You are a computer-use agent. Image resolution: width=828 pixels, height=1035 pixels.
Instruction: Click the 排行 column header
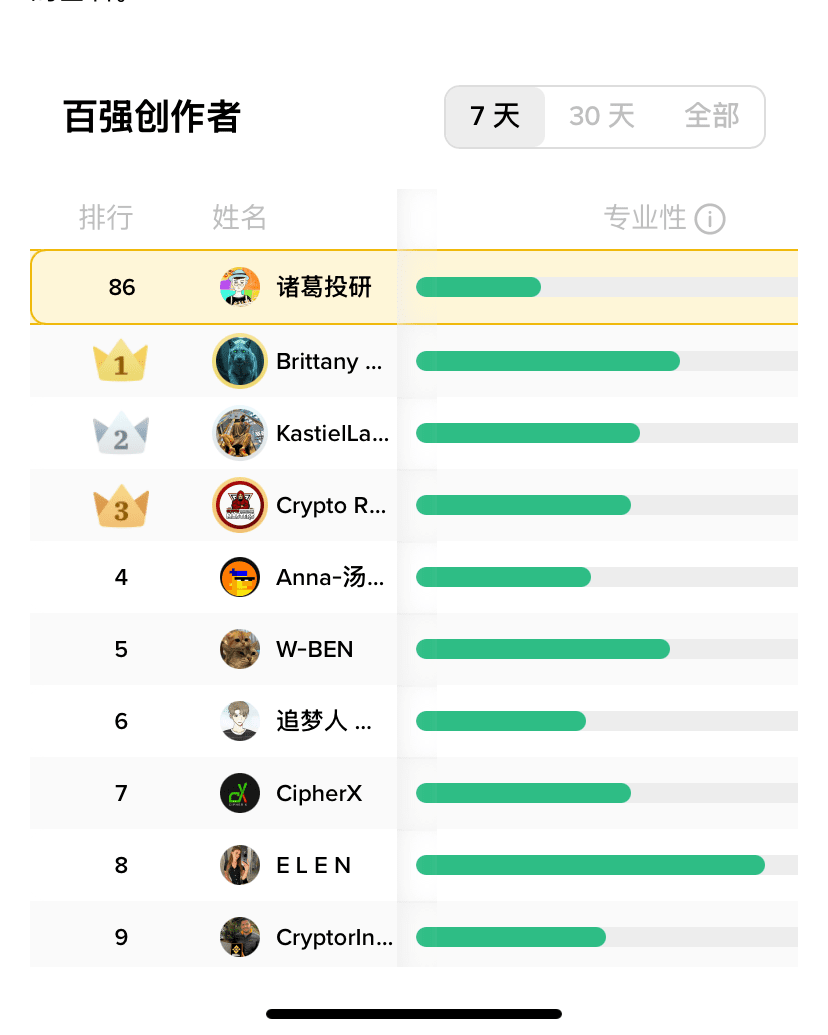106,217
